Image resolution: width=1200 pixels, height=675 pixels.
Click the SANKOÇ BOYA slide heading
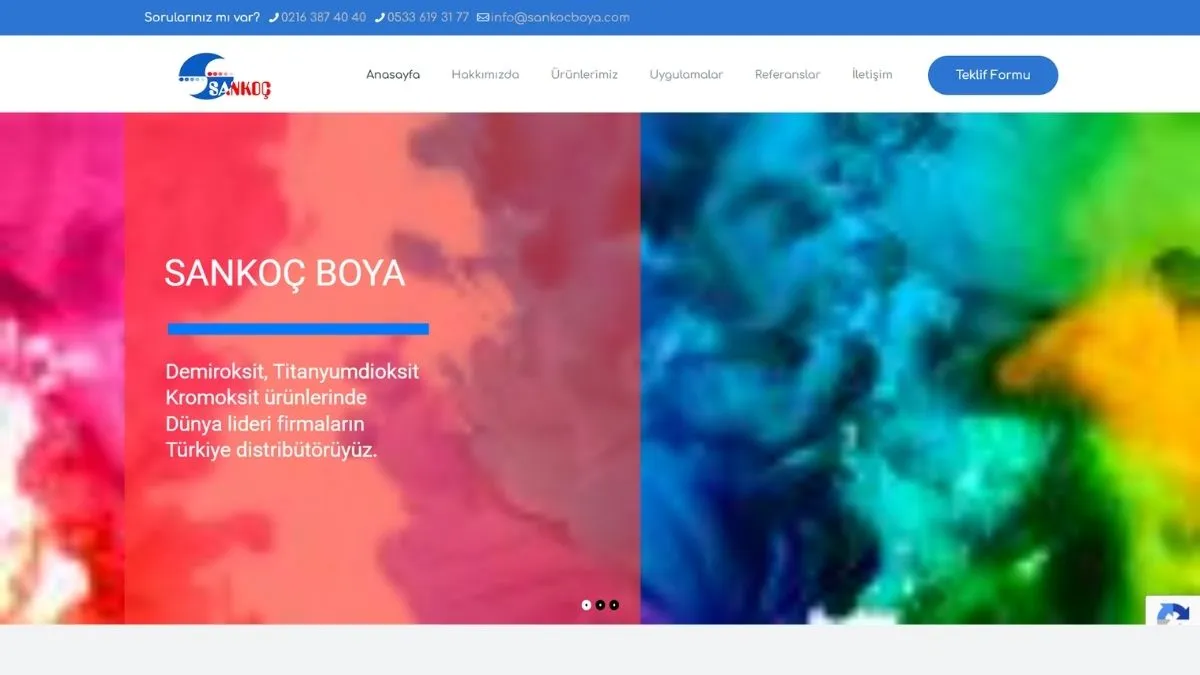(x=285, y=274)
